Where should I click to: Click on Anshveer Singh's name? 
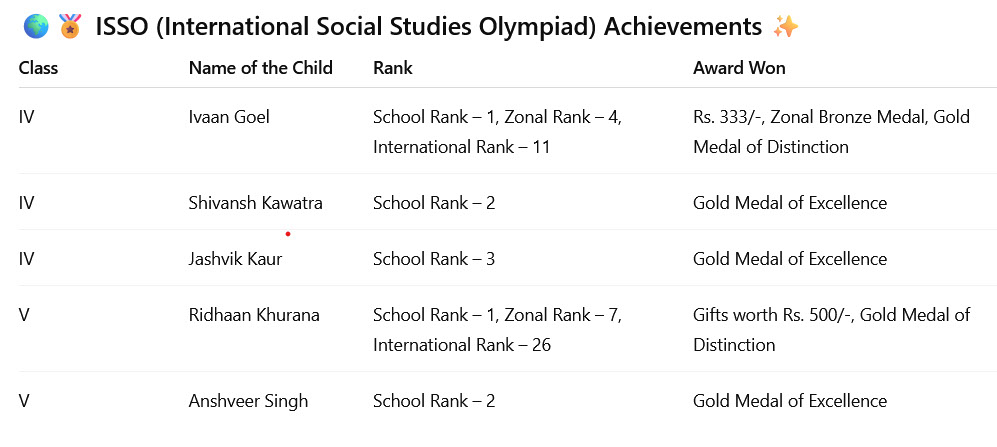248,401
